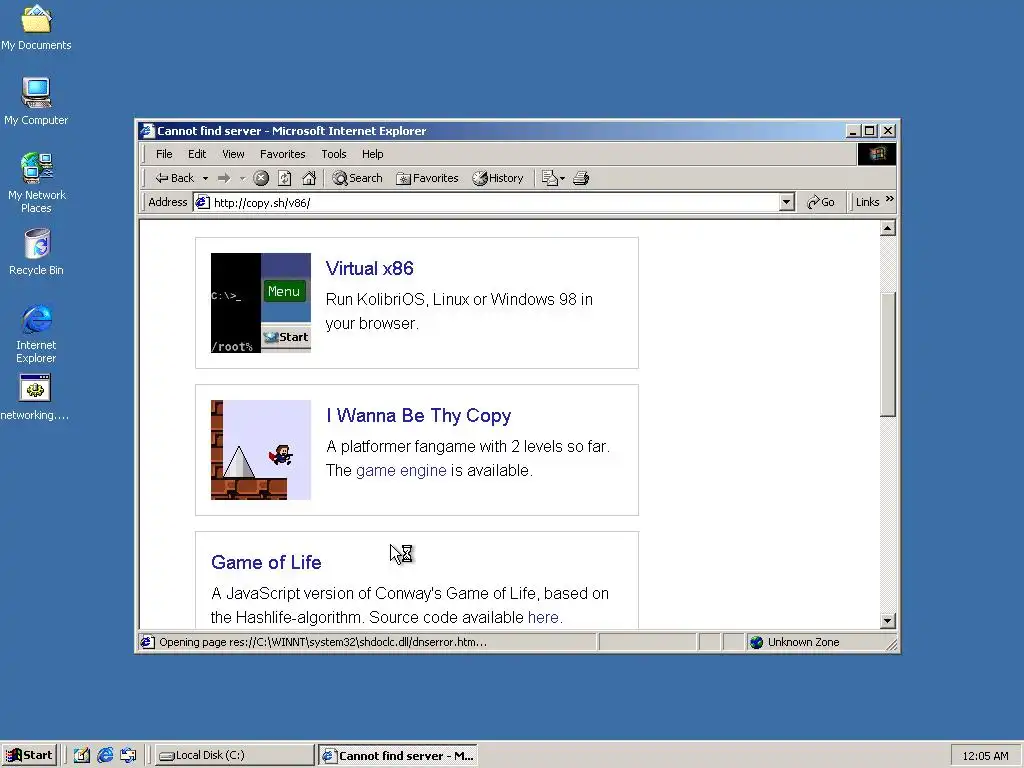Click the Outlook Express quick launch icon
This screenshot has height=768, width=1024.
pos(128,756)
